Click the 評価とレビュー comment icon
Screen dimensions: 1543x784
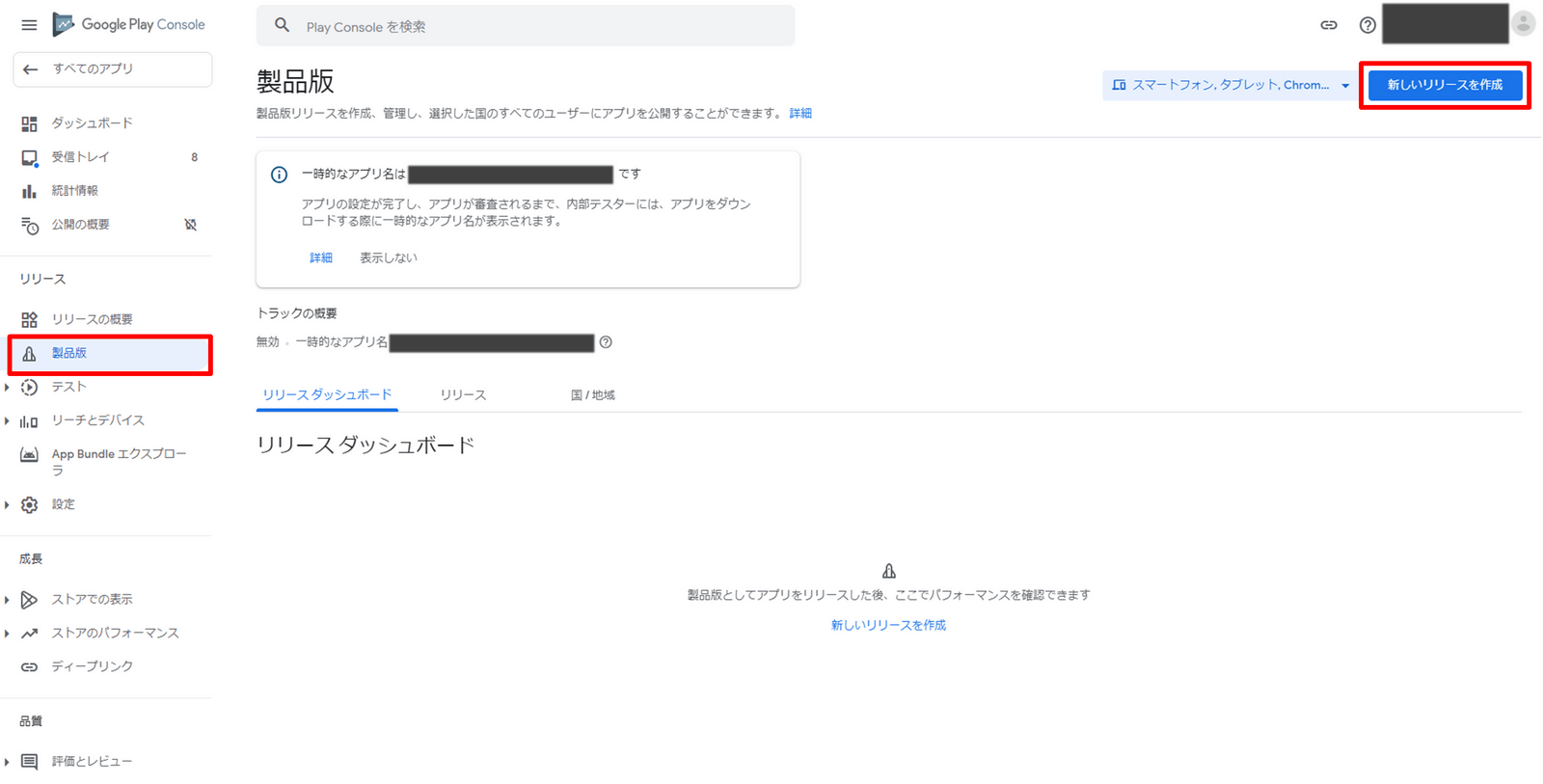(x=30, y=762)
